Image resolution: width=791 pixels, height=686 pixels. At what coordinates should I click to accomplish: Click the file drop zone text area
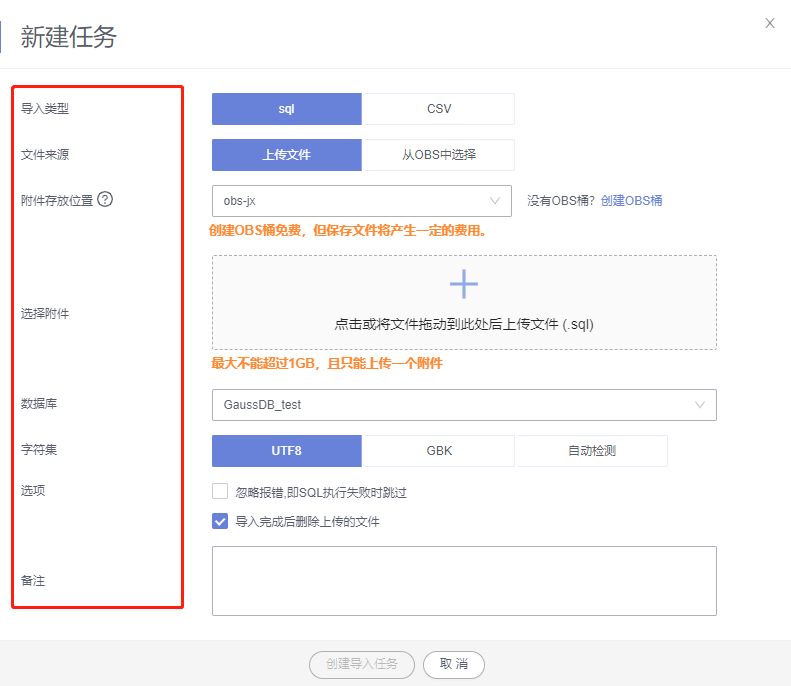tap(464, 325)
